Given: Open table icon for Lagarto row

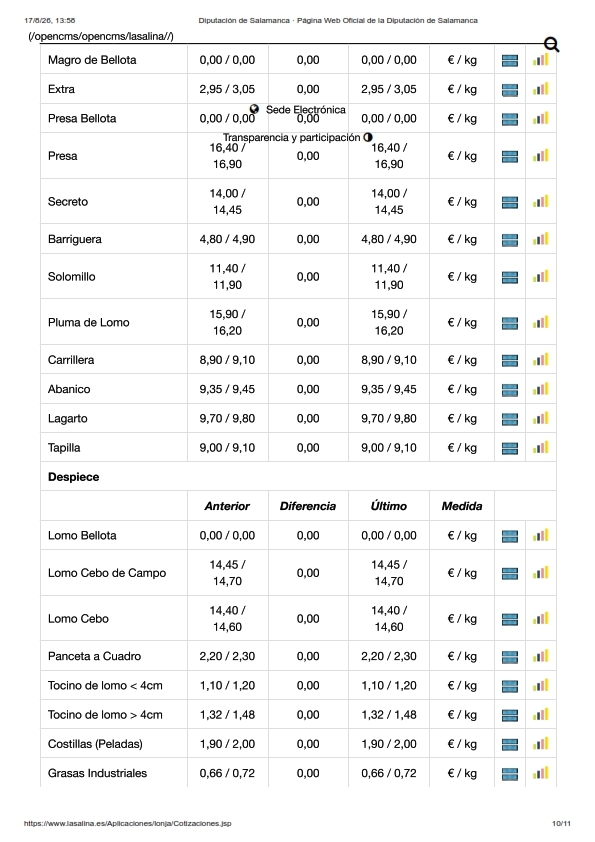Looking at the screenshot, I should click(510, 419).
